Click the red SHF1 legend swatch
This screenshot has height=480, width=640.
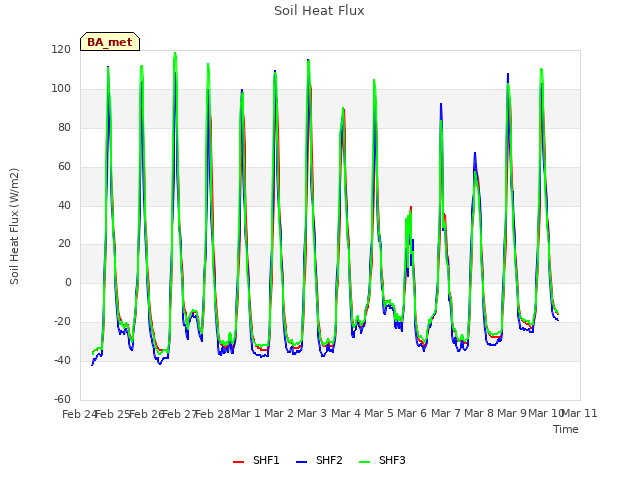(238, 462)
